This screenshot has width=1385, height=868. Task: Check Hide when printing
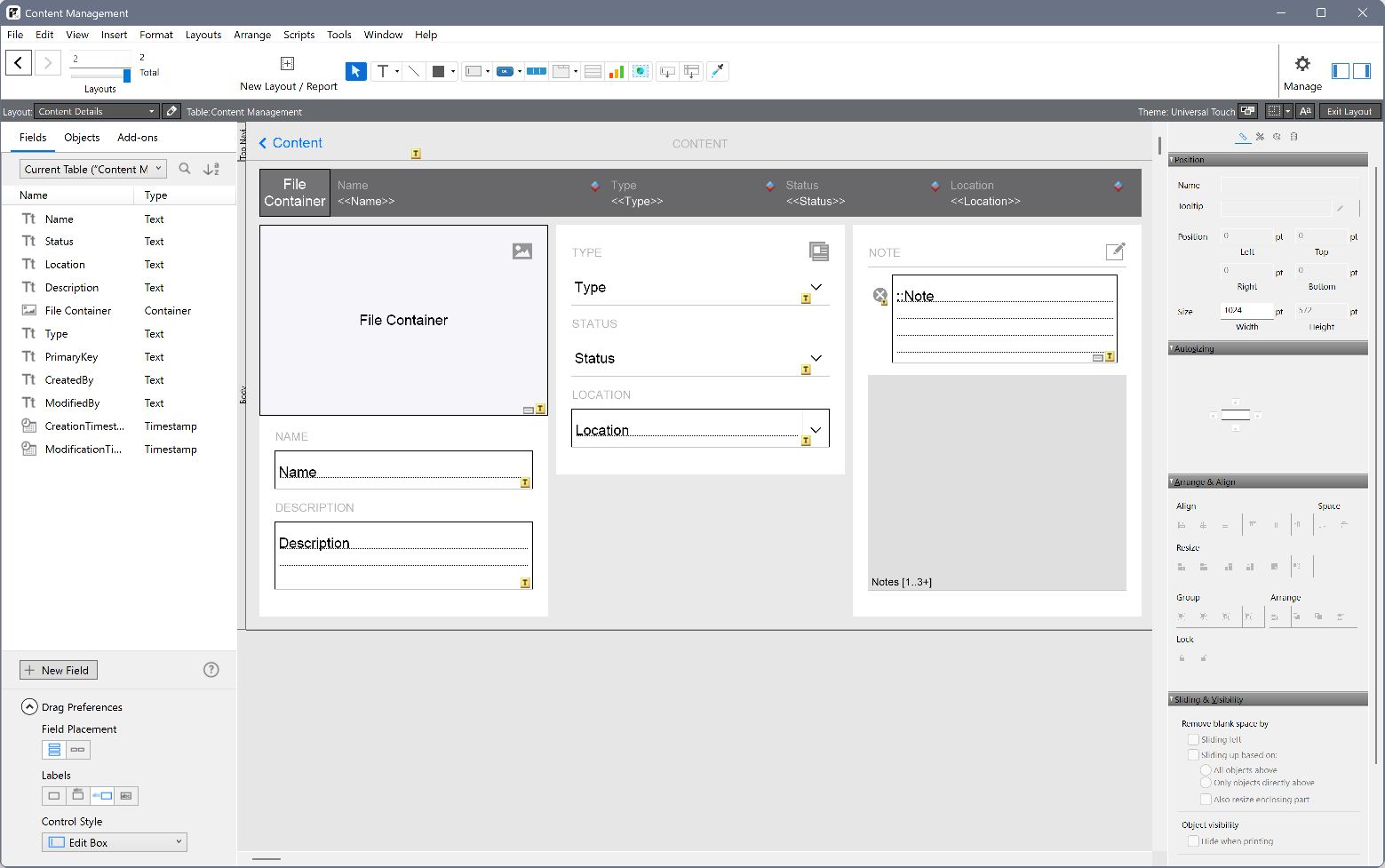(x=1193, y=841)
